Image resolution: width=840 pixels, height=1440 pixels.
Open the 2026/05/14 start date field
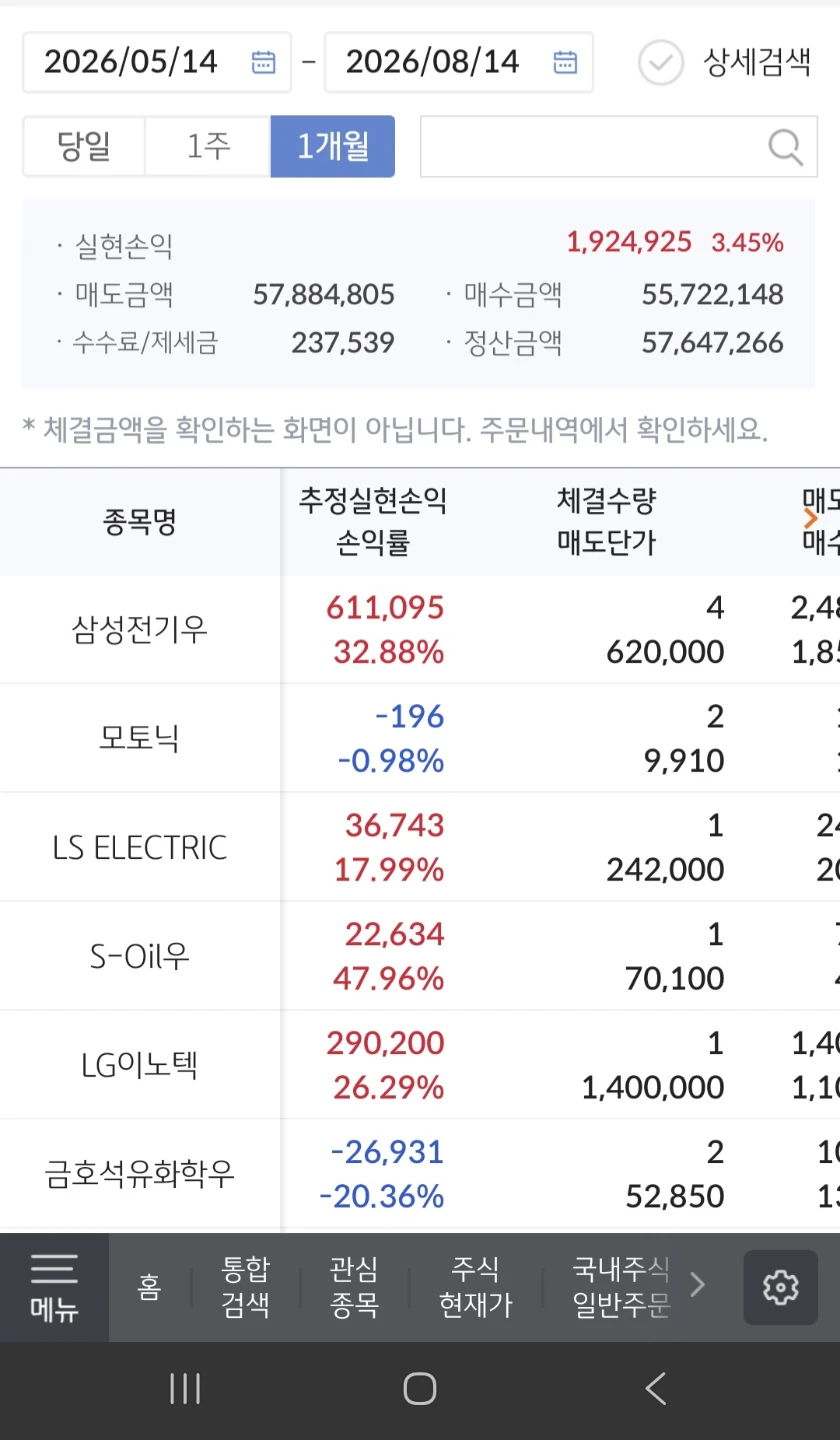157,62
